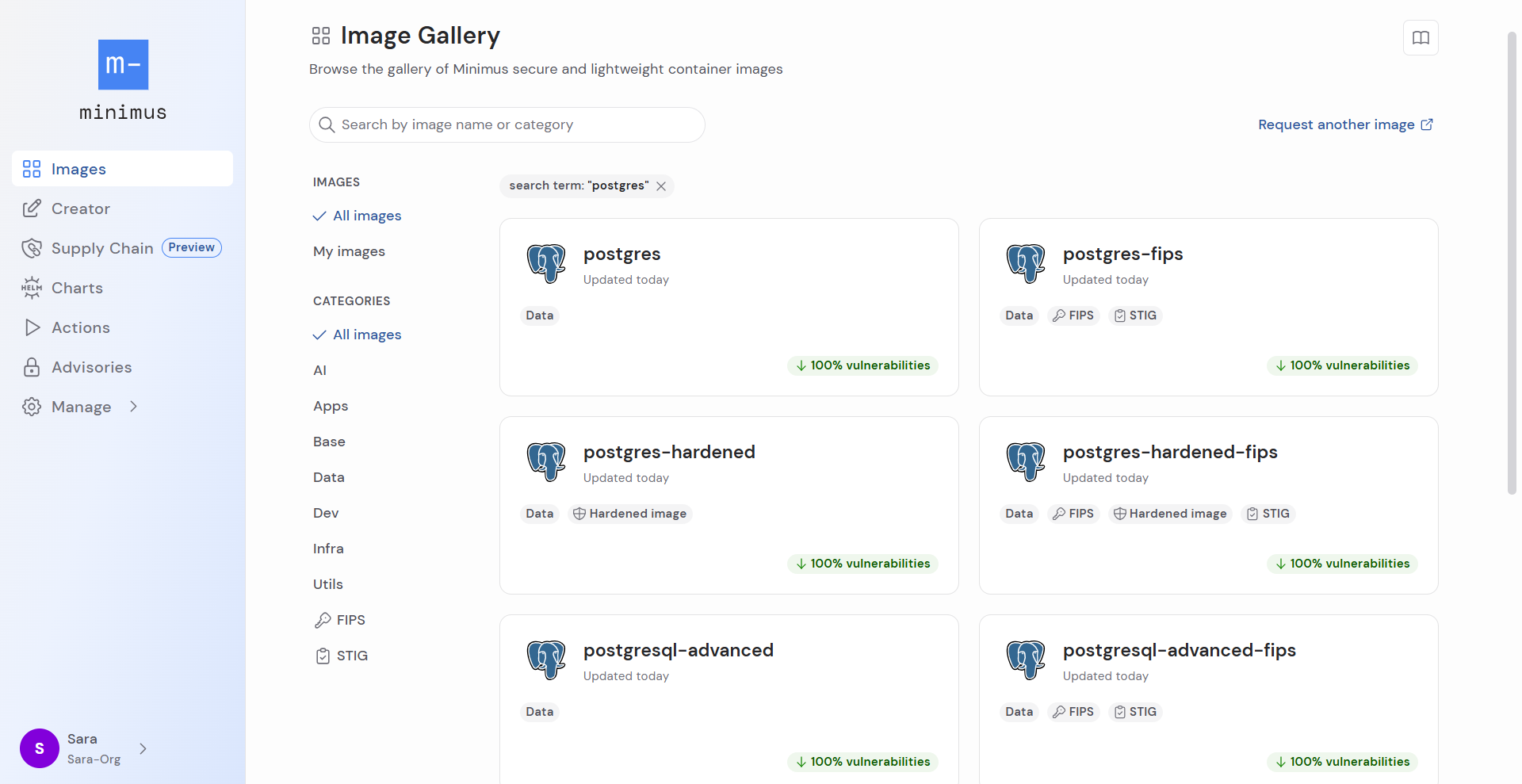Screen dimensions: 1522x784
Task: Select the Images grid icon in sidebar
Action: pos(32,168)
